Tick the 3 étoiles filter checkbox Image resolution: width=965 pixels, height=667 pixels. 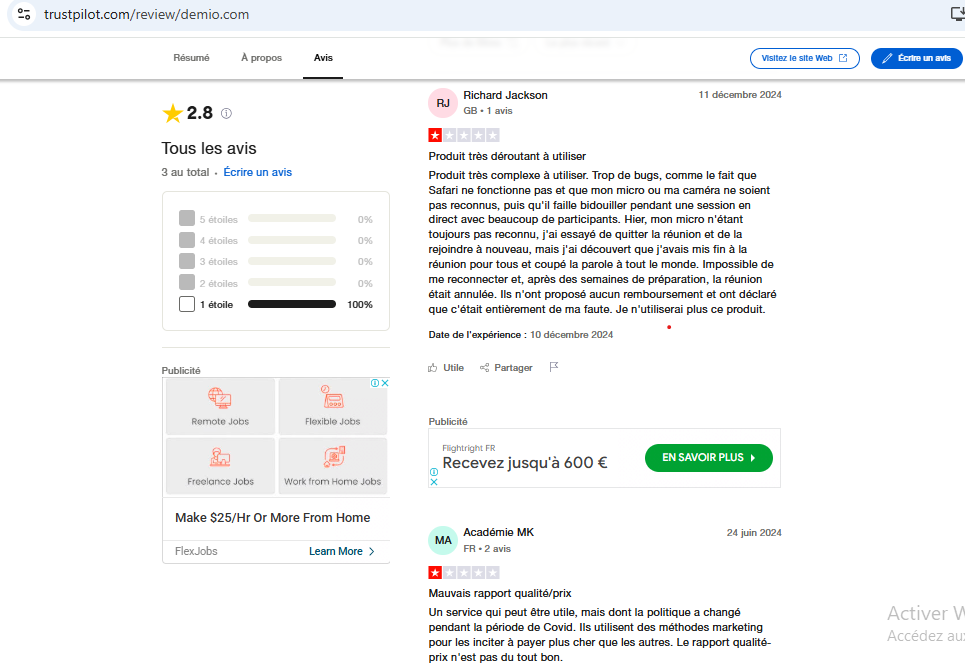[187, 261]
